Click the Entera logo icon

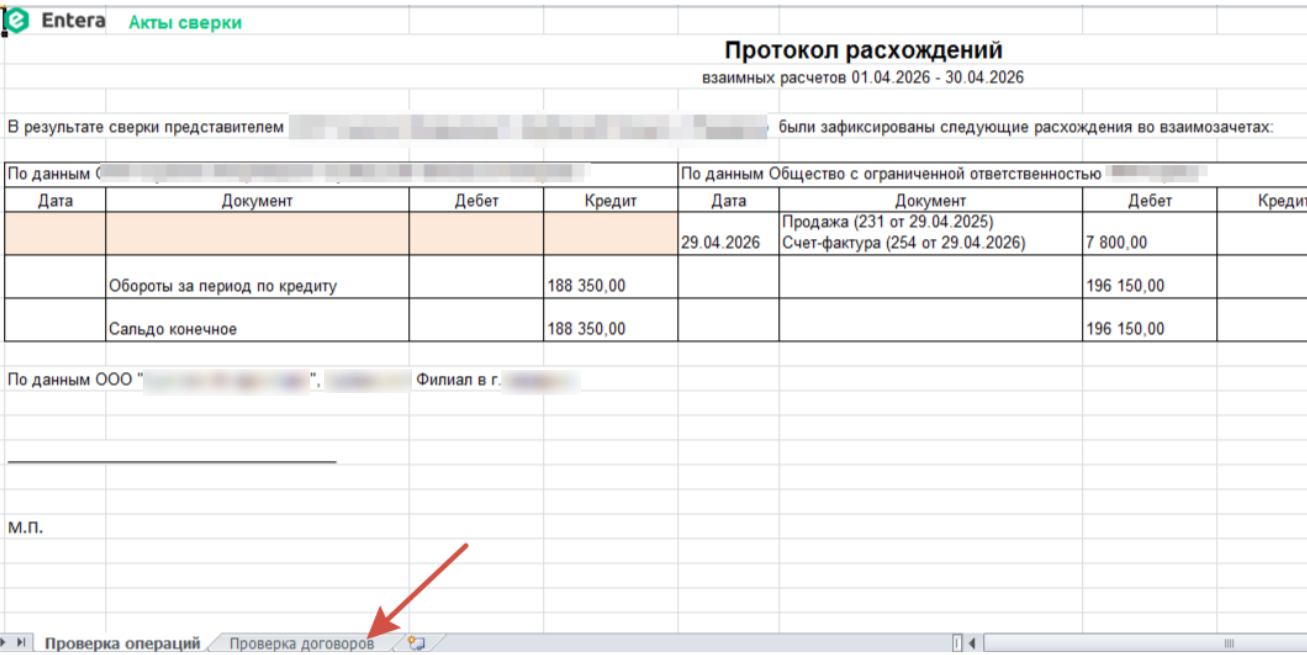pos(17,21)
